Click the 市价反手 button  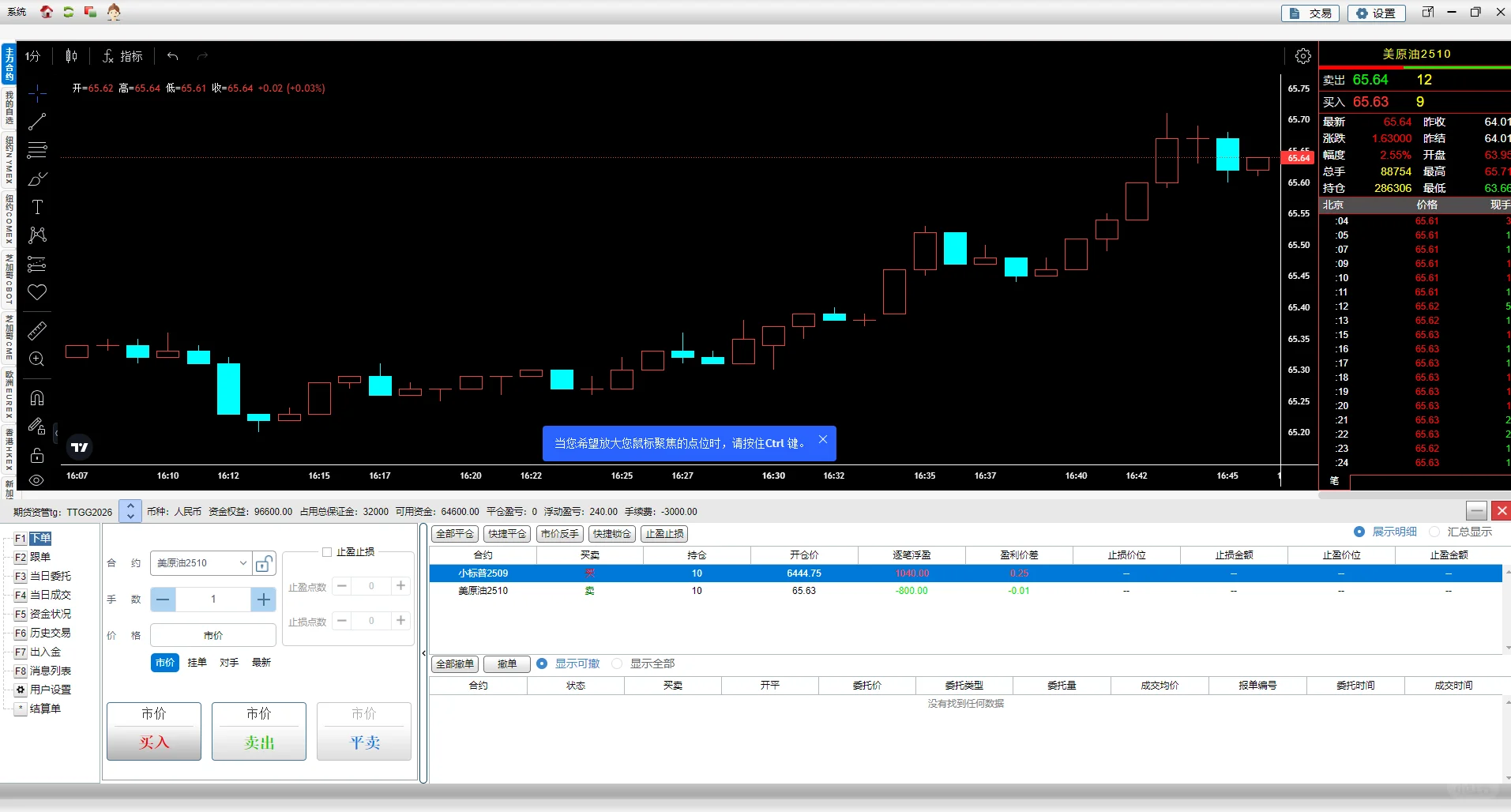[560, 534]
